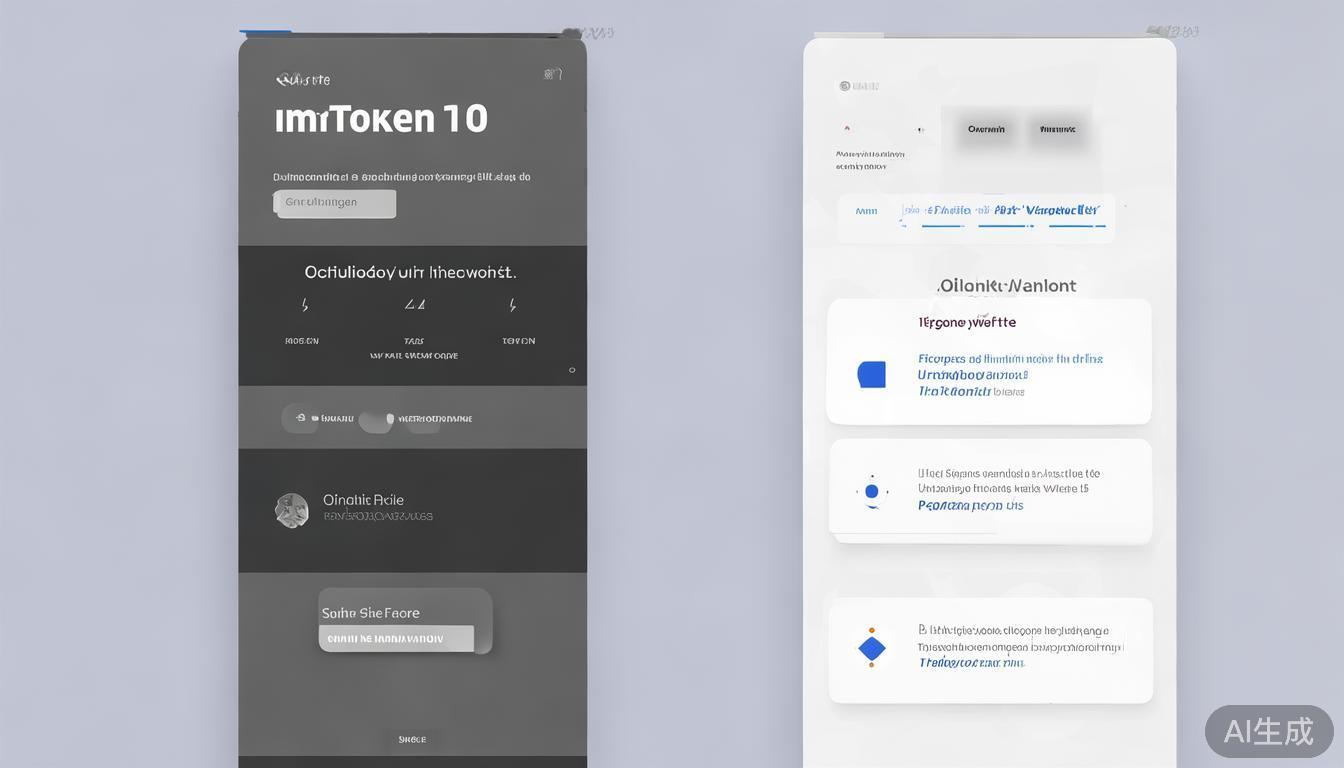1344x768 pixels.
Task: Open the blue link at the bottom of the last card
Action: point(970,663)
